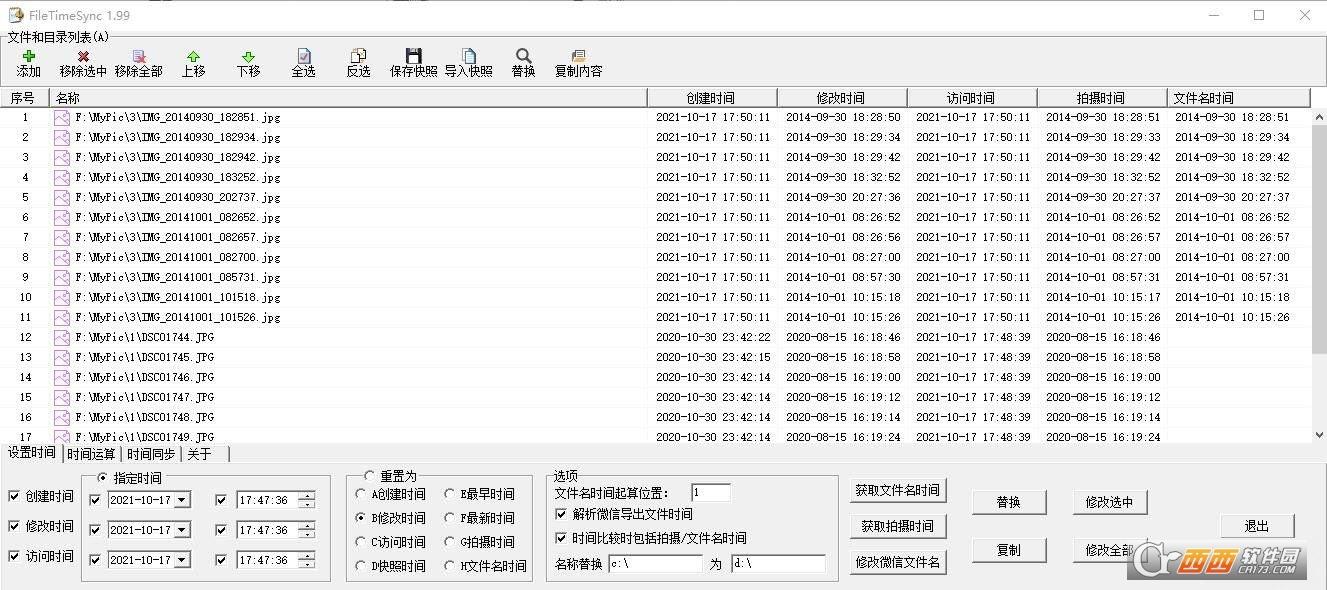
Task: Toggle the 访问时间 checkbox in the settings panel
Action: click(x=14, y=556)
